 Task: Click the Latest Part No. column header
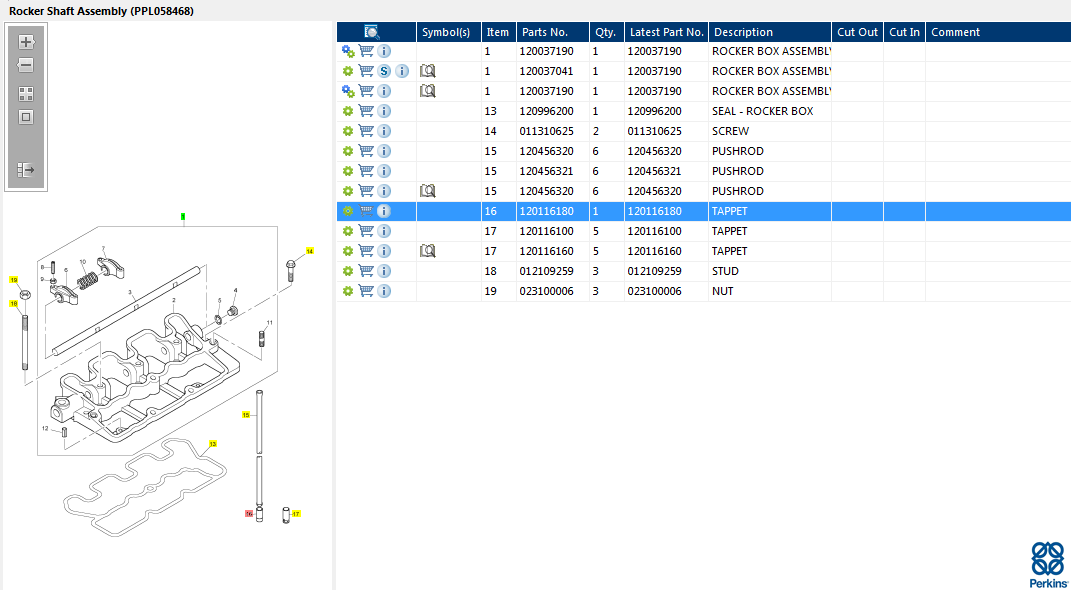point(666,32)
